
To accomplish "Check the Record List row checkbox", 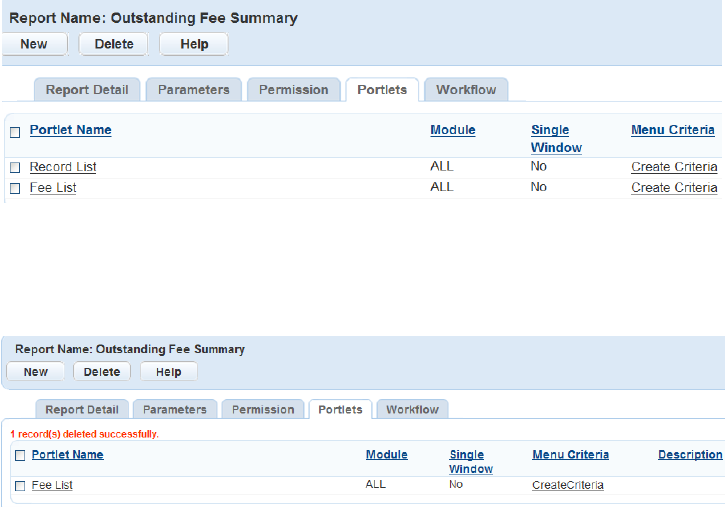I will (15, 168).
